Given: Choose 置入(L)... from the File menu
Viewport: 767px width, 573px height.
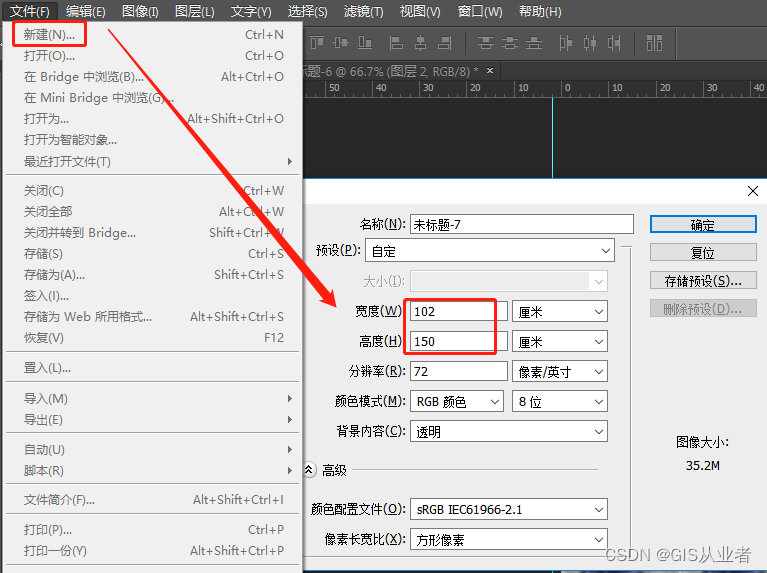Looking at the screenshot, I should point(153,368).
